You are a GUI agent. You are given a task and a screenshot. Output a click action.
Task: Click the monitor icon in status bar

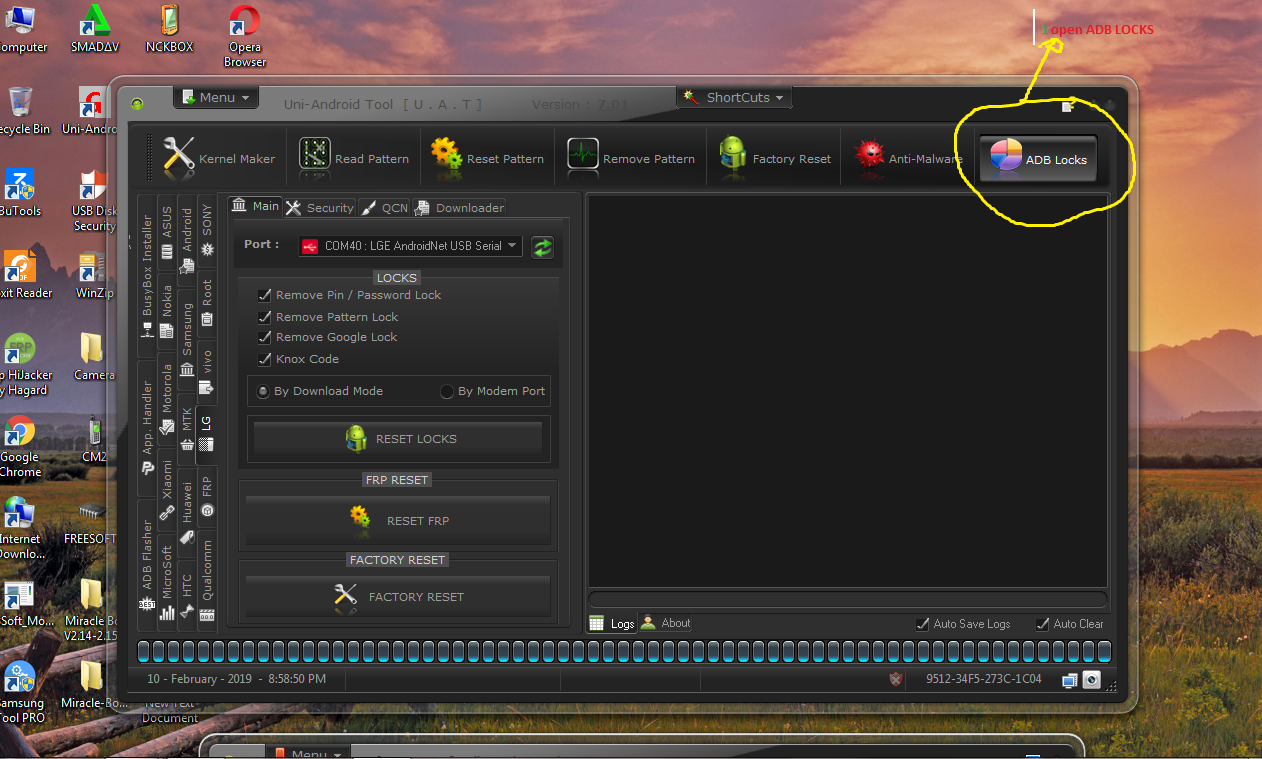(1069, 680)
